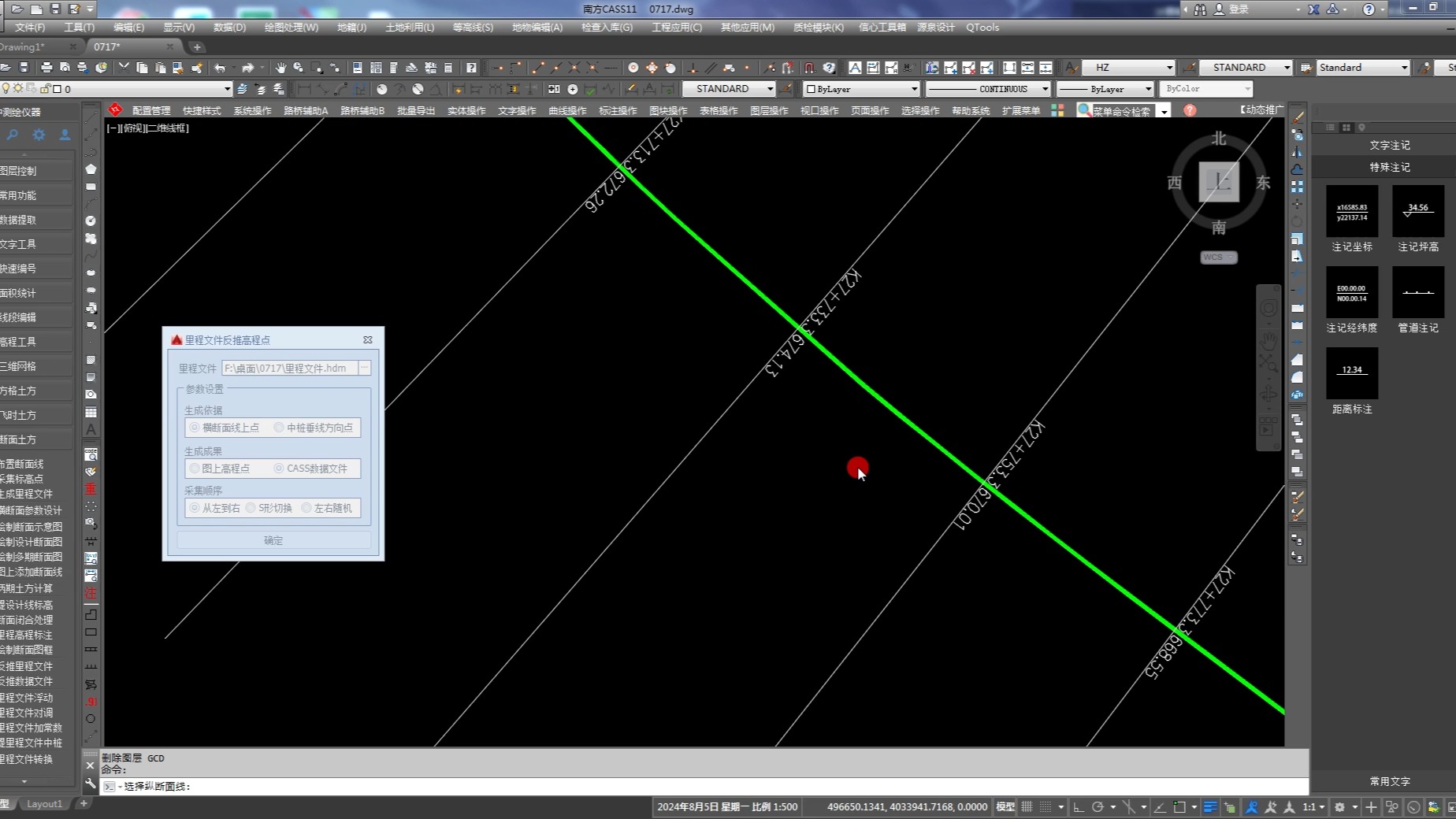The height and width of the screenshot is (819, 1456).
Task: Open the 绘图处理(W) menu
Action: coord(292,27)
